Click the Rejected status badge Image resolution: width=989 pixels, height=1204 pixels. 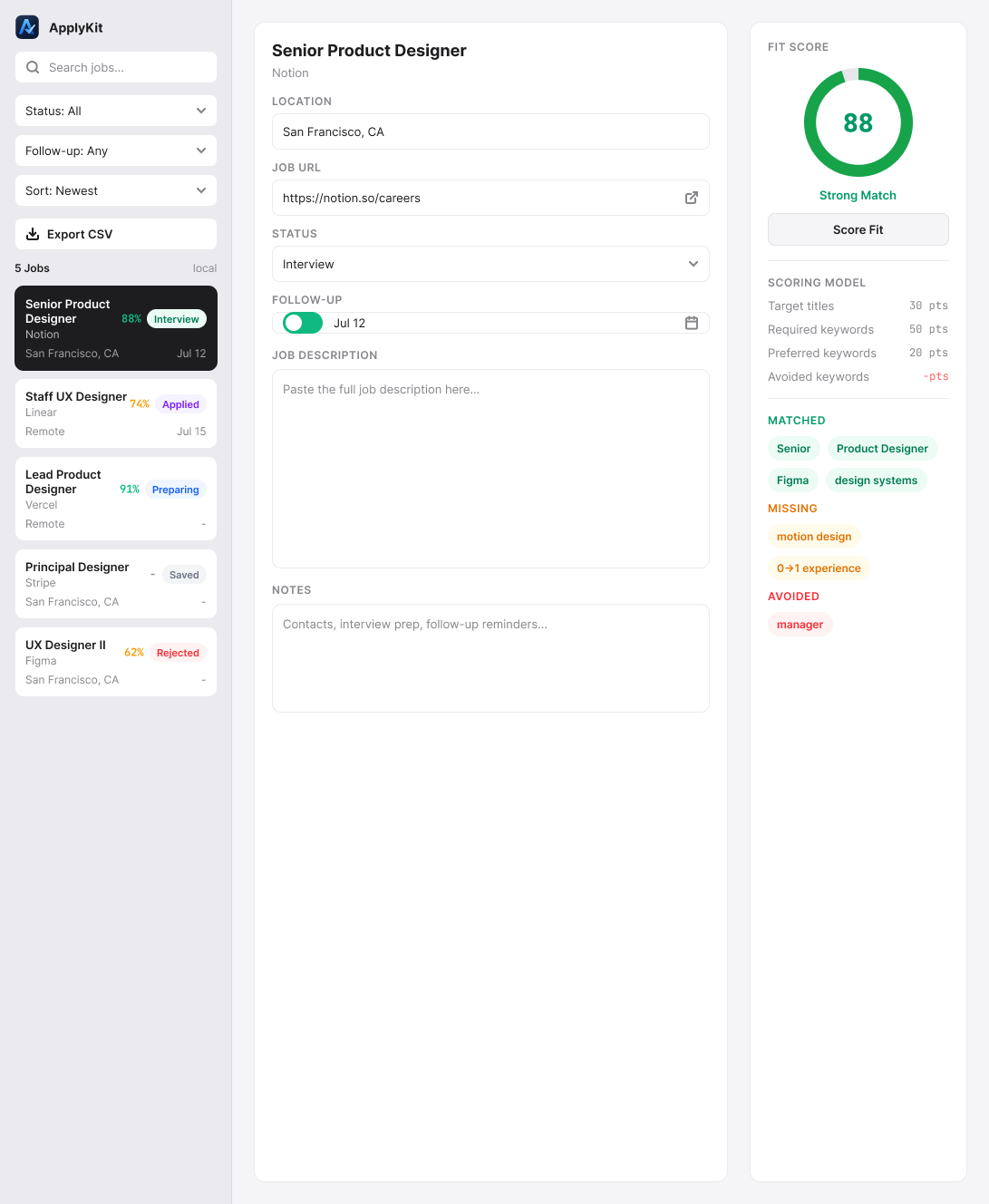coord(178,653)
